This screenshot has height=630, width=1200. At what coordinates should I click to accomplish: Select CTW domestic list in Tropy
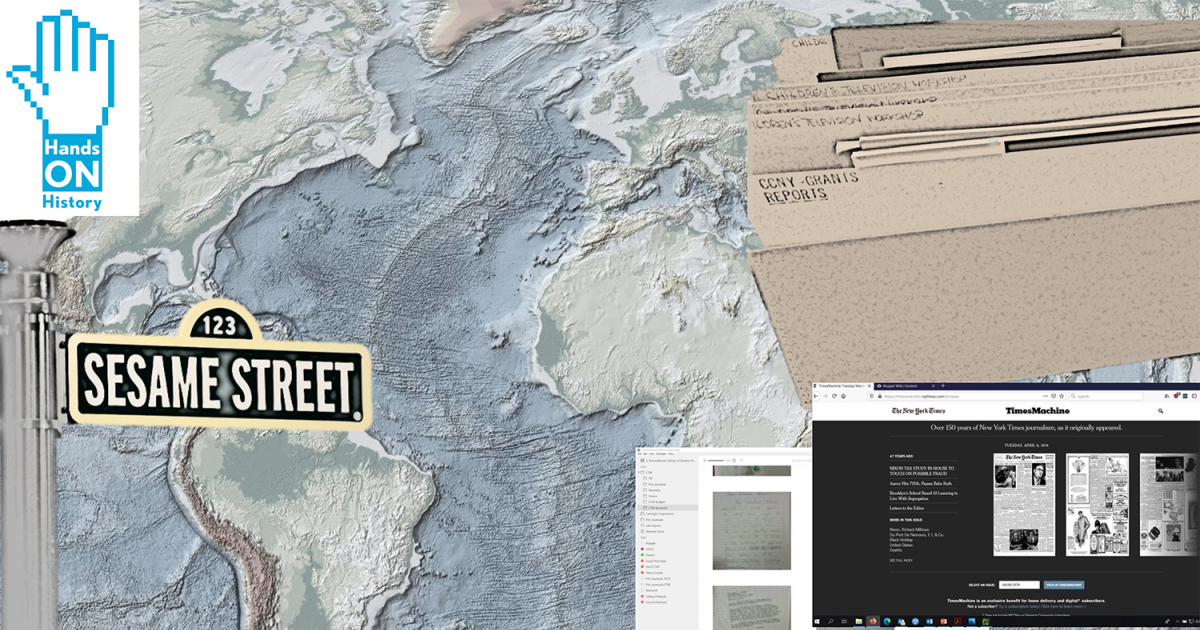[667, 508]
